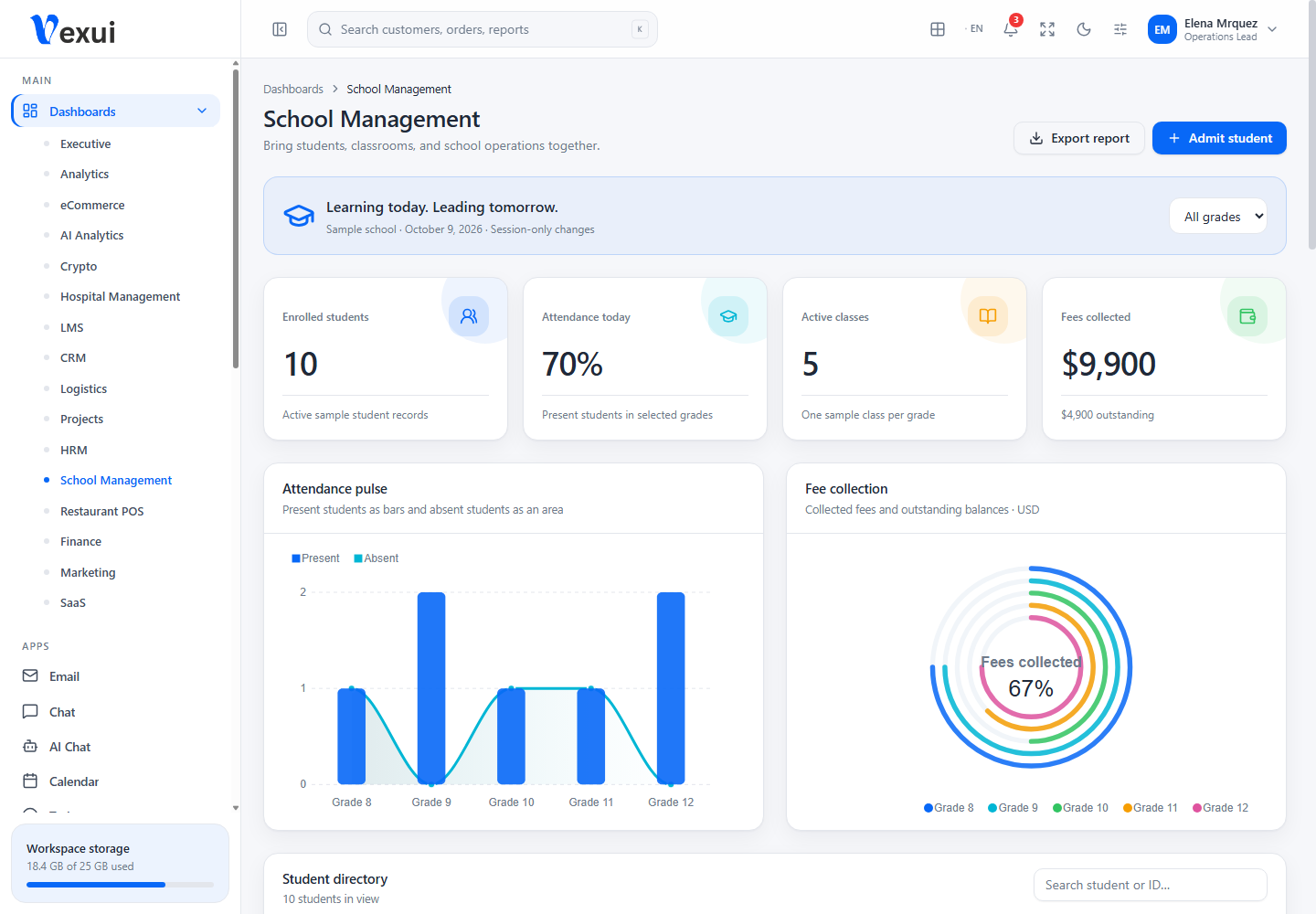Viewport: 1316px width, 914px height.
Task: Toggle Present series in attendance legend
Action: 315,558
